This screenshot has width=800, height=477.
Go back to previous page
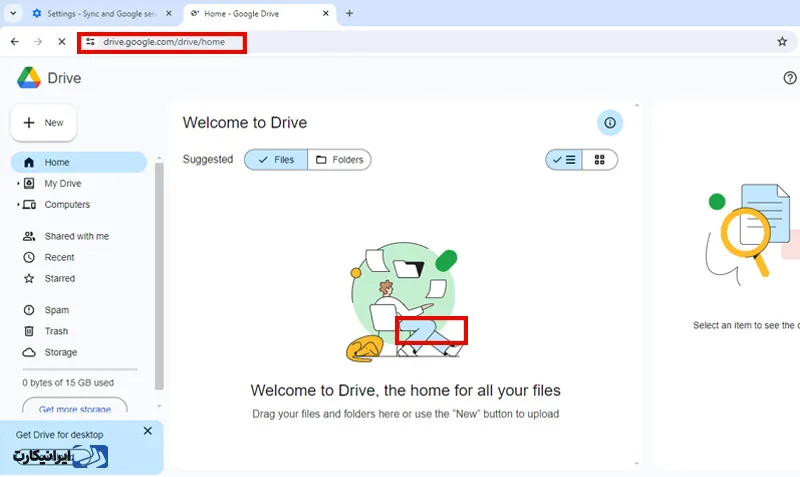pos(15,42)
